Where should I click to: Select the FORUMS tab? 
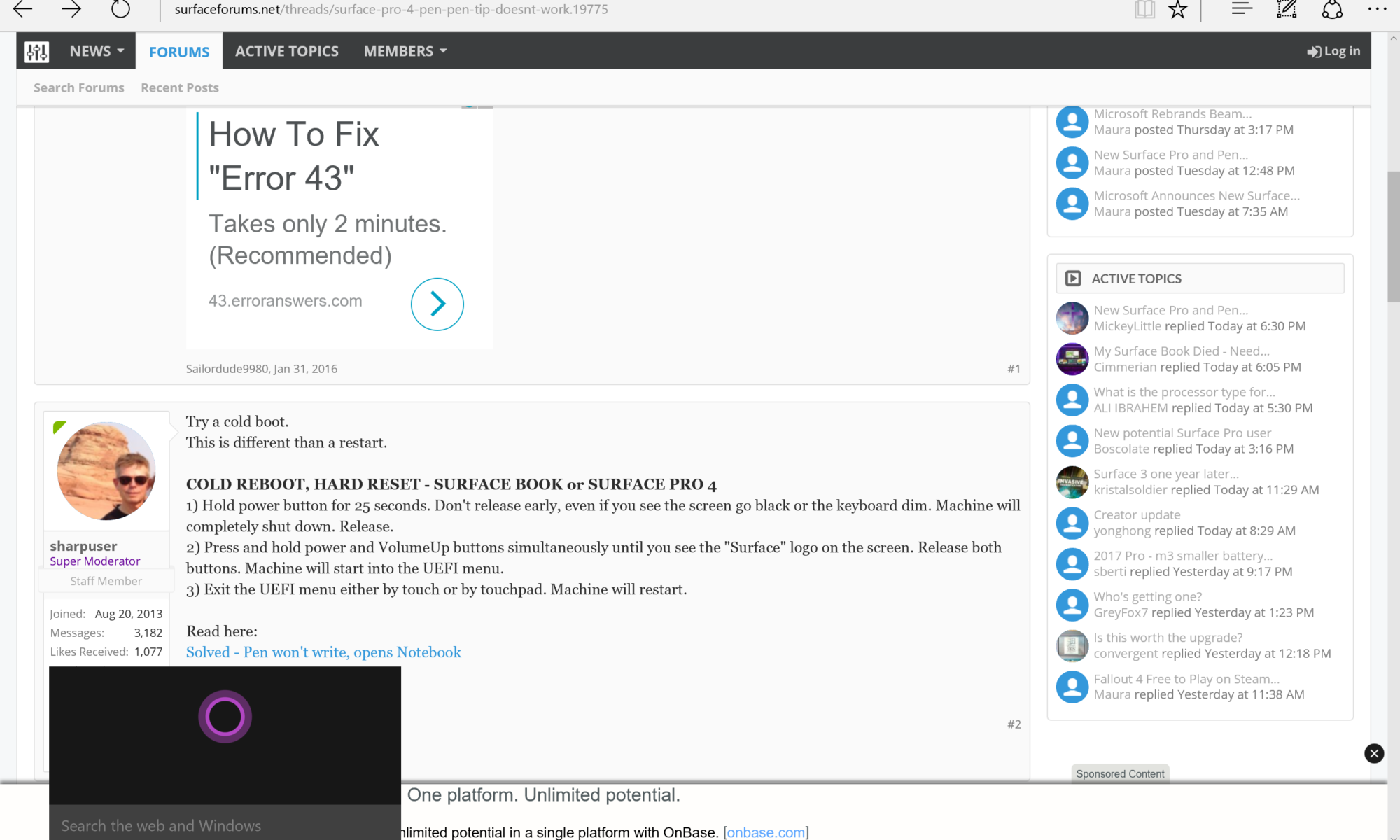[179, 52]
